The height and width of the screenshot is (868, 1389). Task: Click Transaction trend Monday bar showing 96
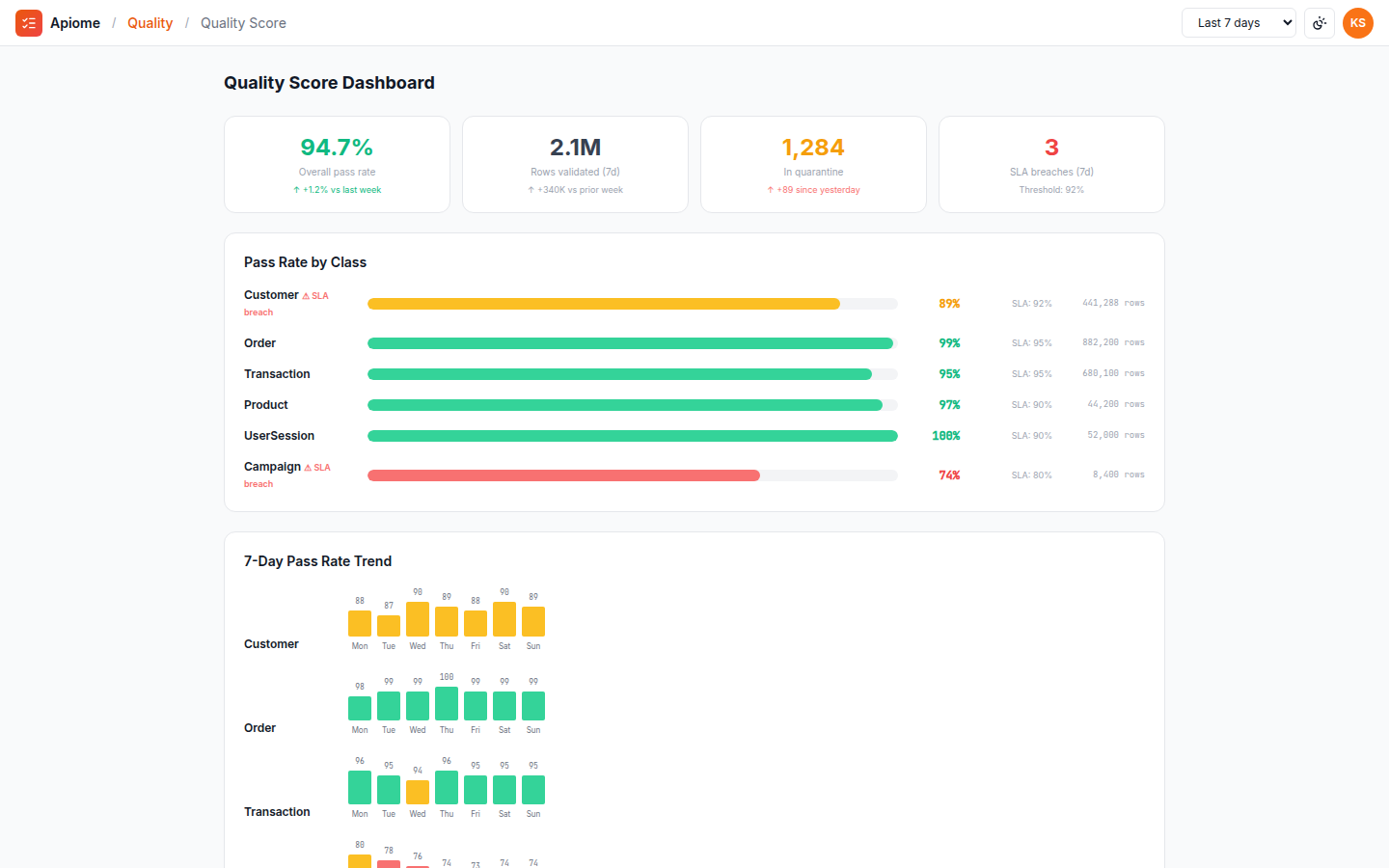pyautogui.click(x=360, y=787)
